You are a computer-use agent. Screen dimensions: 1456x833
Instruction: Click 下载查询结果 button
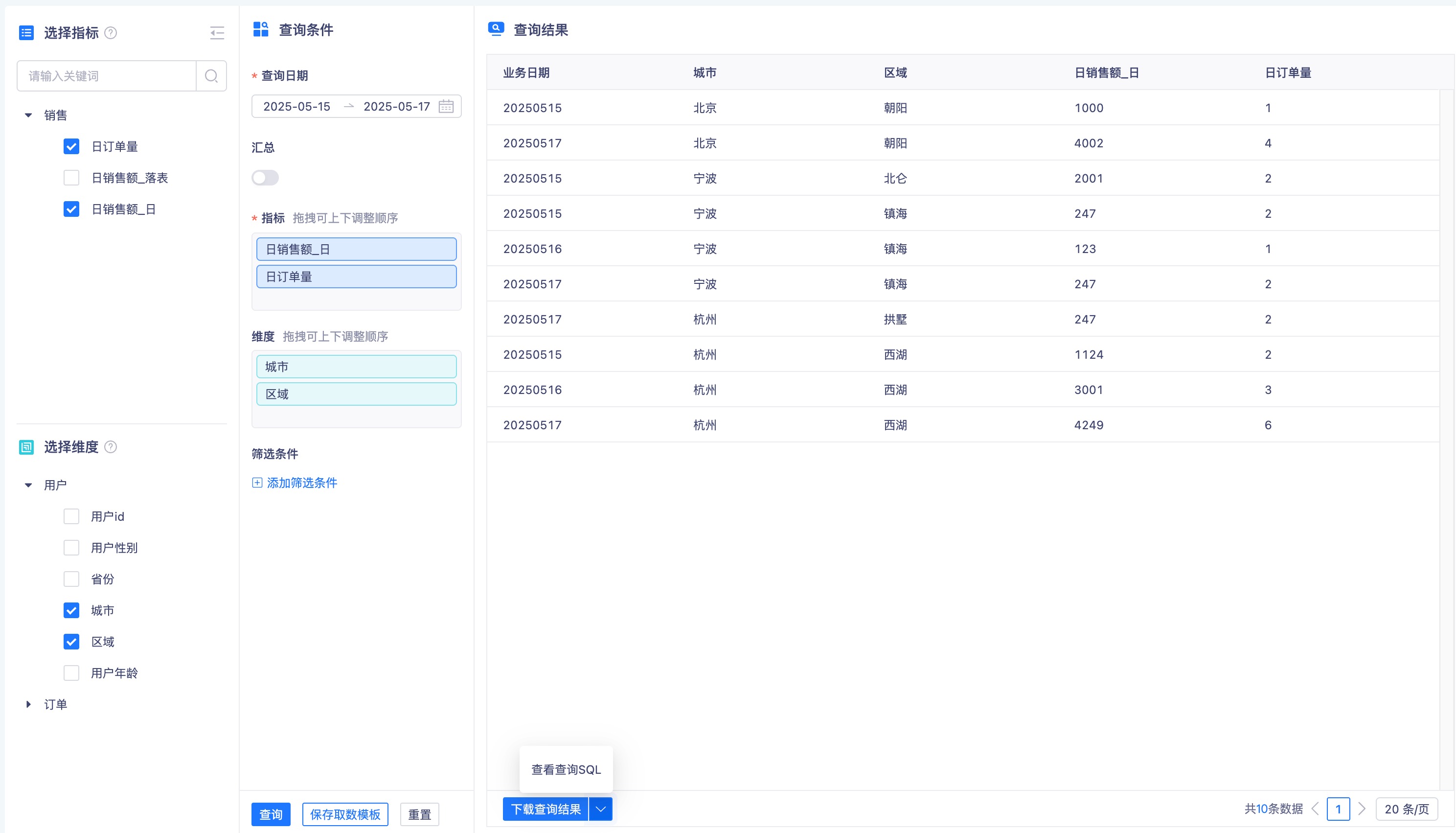[546, 809]
